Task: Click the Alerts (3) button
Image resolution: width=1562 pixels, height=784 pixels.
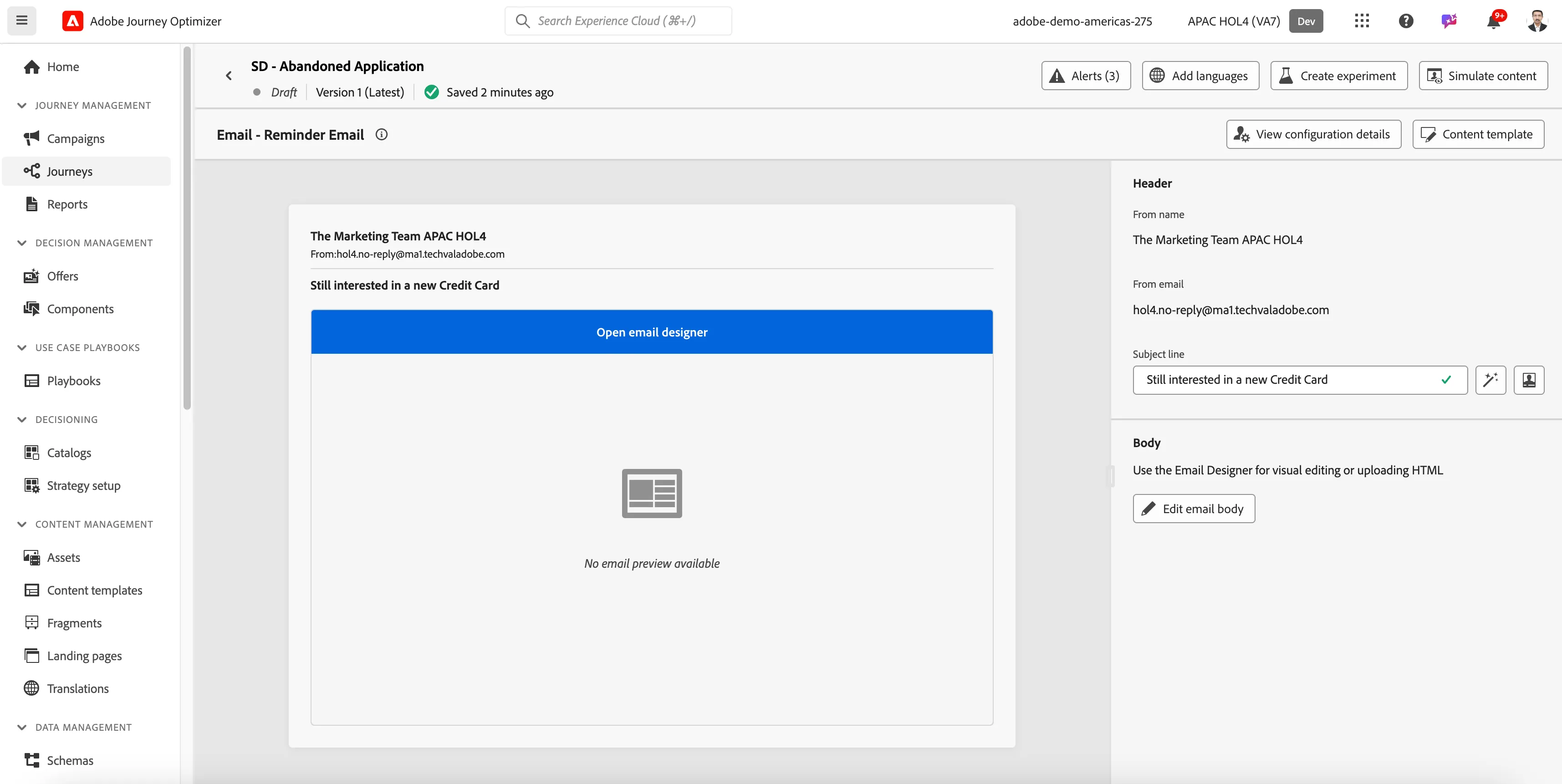Action: [x=1085, y=76]
